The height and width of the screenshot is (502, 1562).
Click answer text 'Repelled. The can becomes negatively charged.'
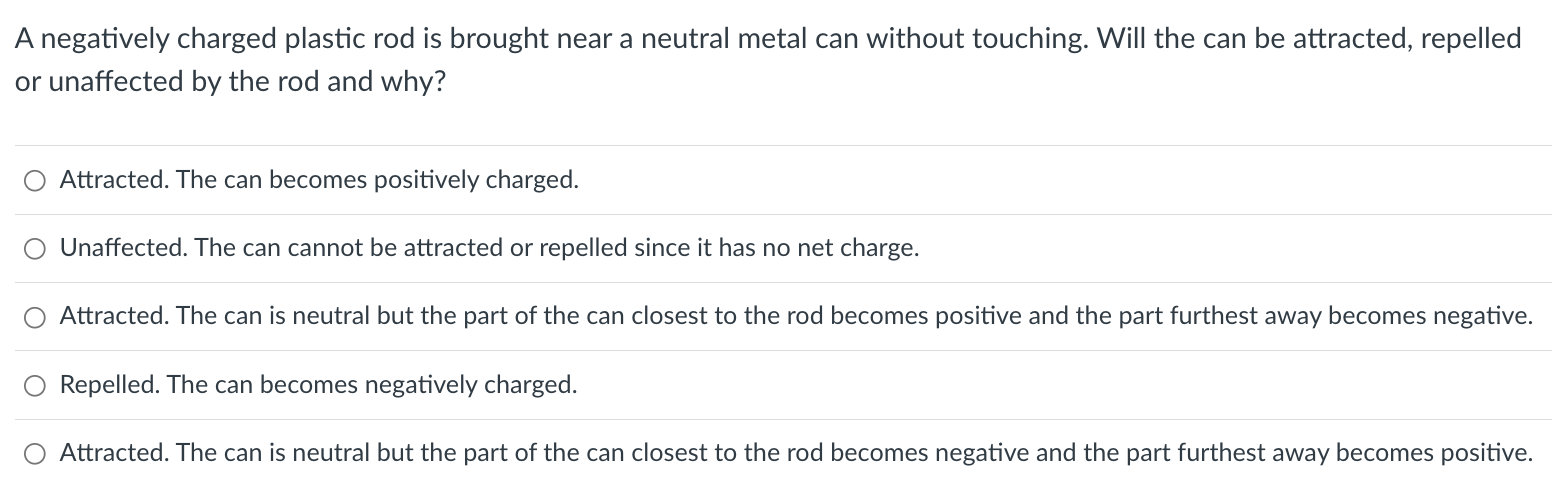point(318,384)
